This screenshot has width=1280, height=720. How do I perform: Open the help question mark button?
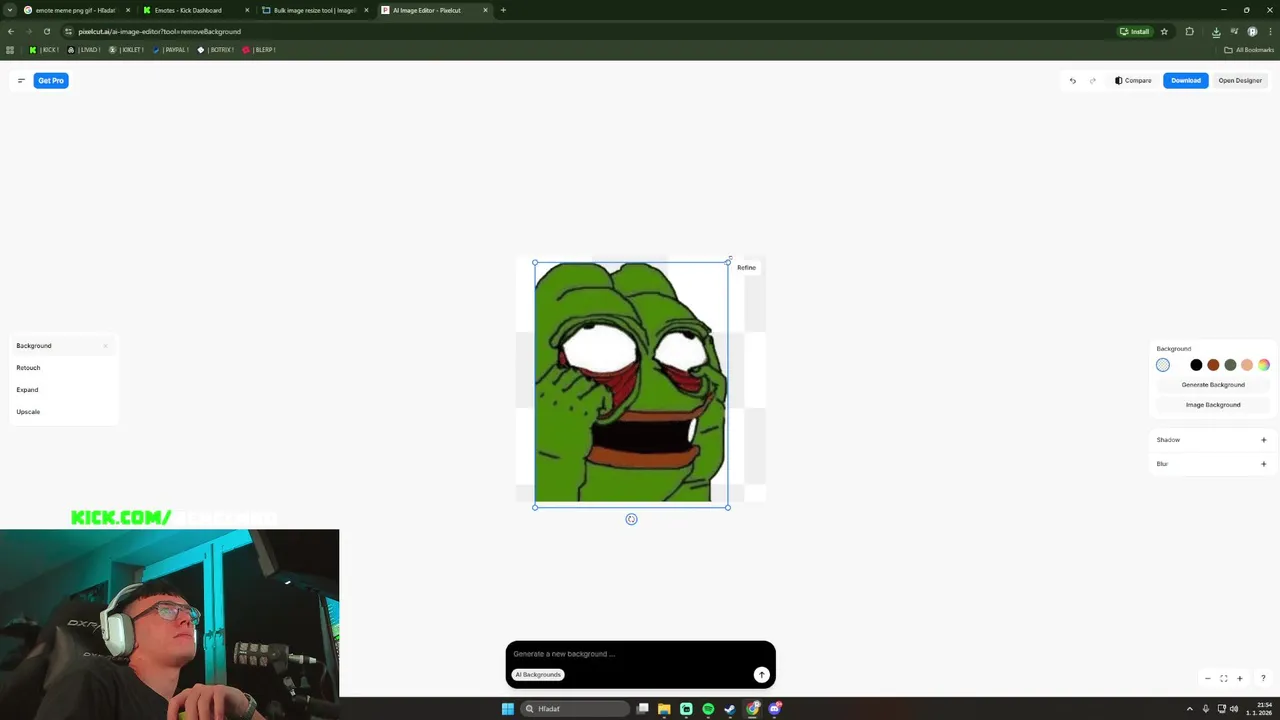[x=1263, y=678]
